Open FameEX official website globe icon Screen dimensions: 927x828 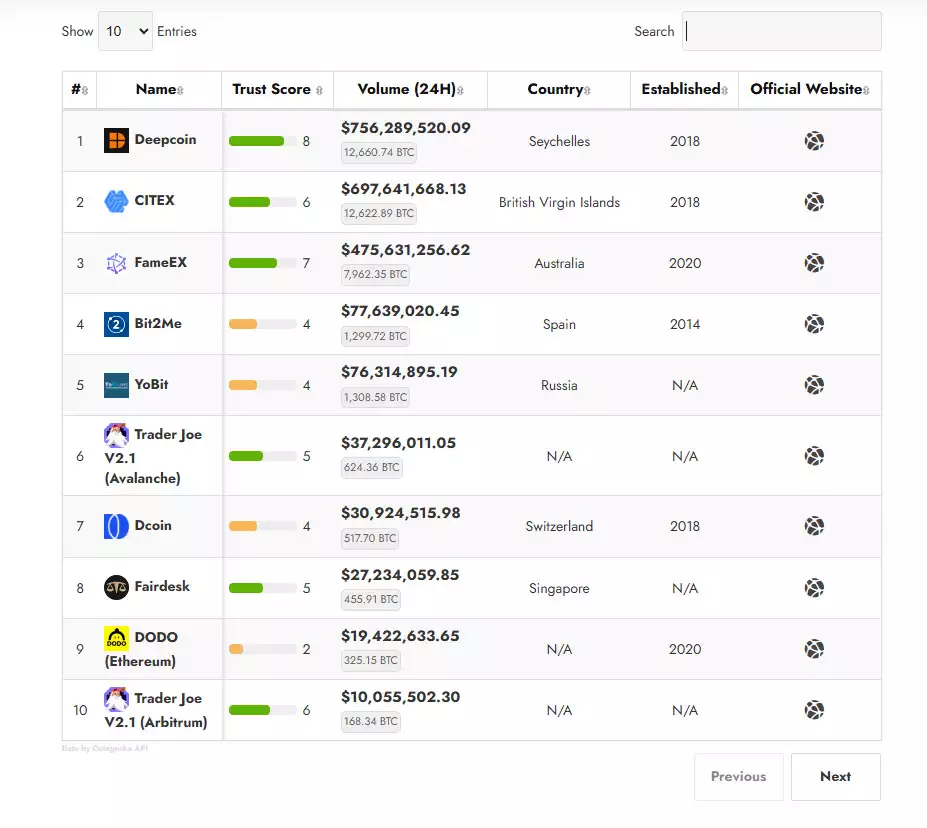[x=814, y=263]
